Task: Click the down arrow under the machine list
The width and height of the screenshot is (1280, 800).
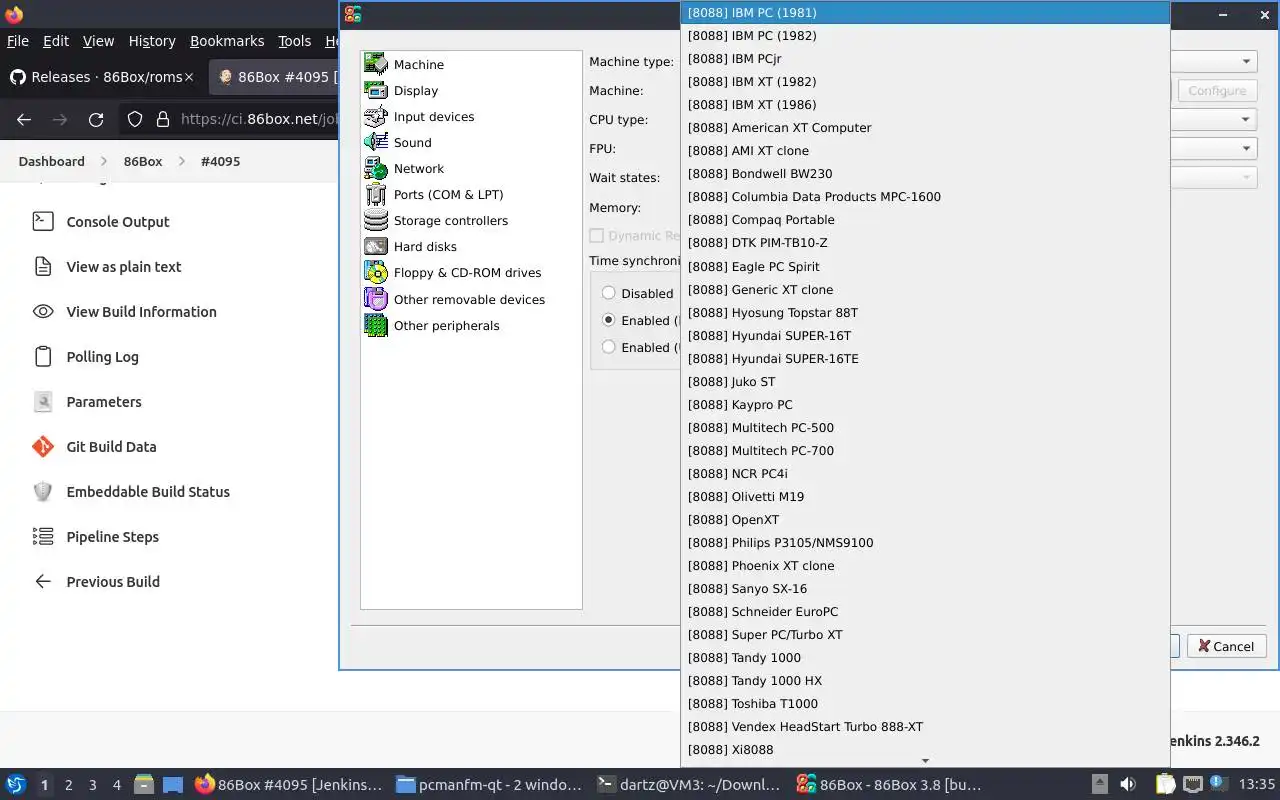Action: click(x=925, y=761)
